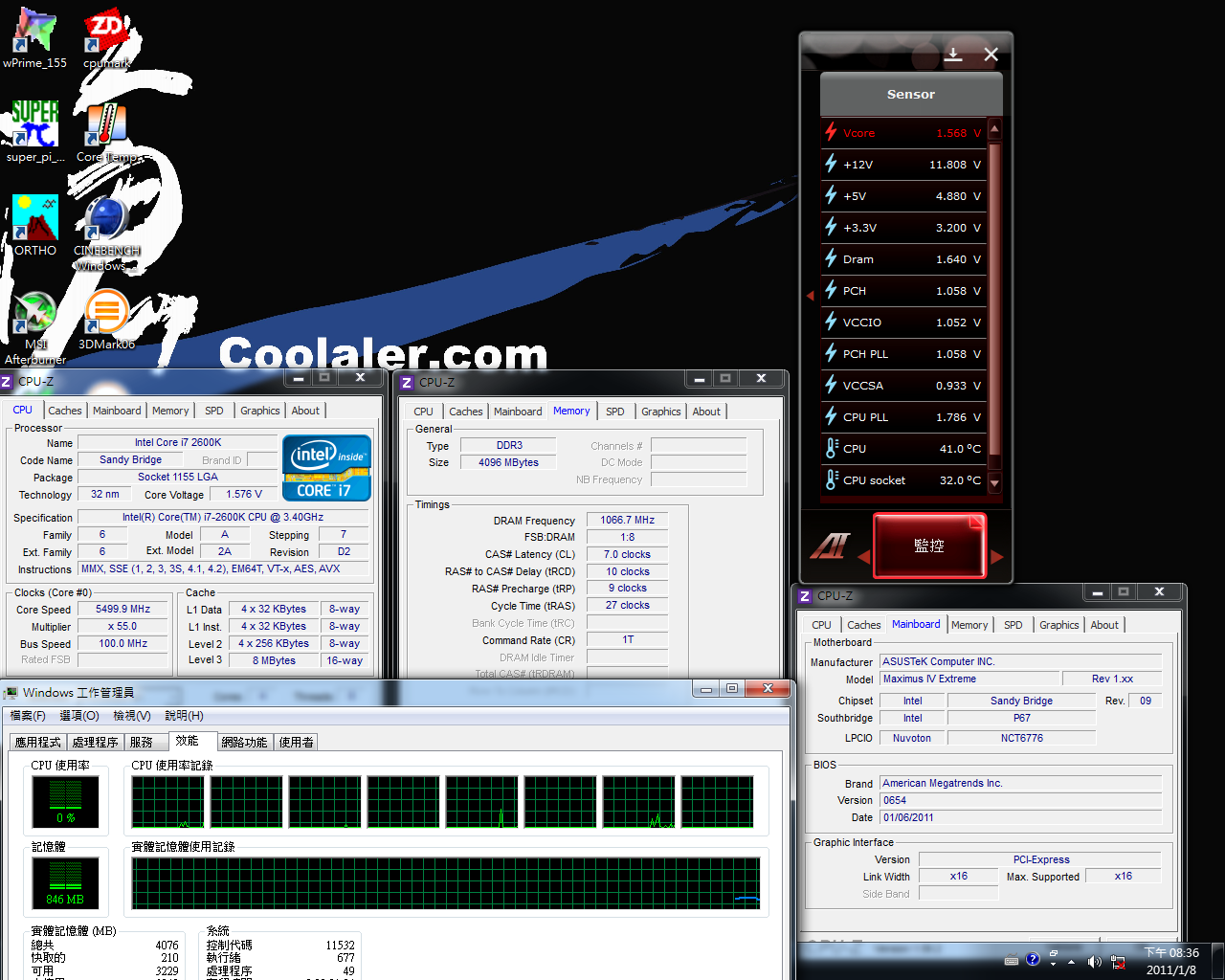Open the 檢視(V) menu in Task Manager

tap(132, 716)
